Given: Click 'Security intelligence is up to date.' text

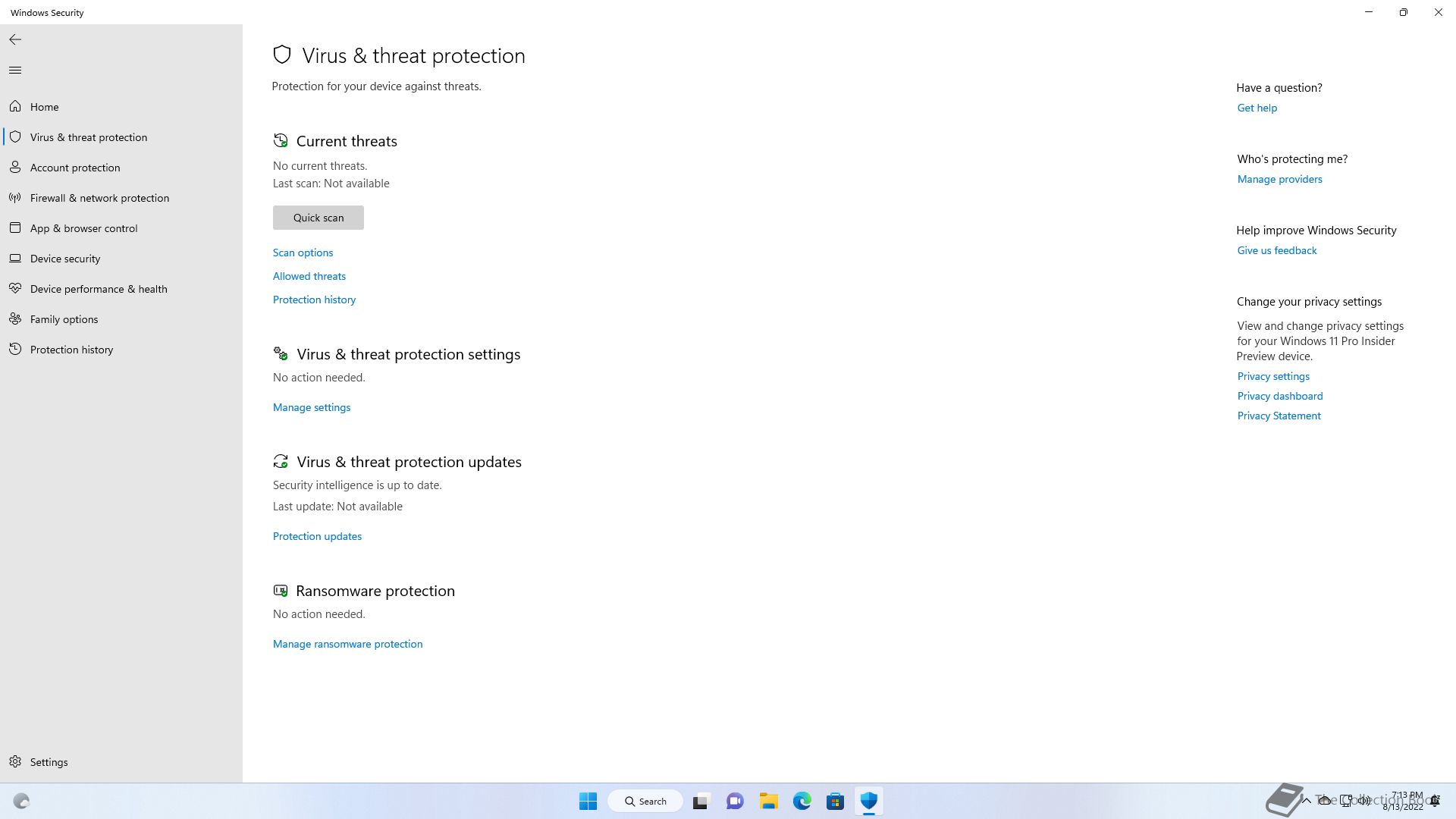Looking at the screenshot, I should click(357, 485).
